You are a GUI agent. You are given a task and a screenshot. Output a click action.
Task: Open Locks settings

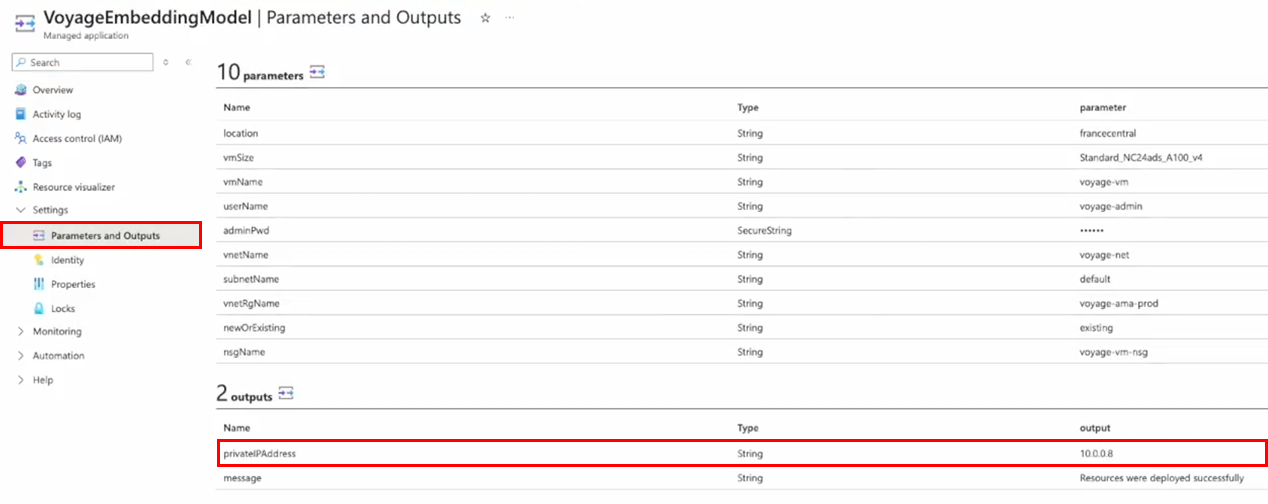[x=63, y=308]
